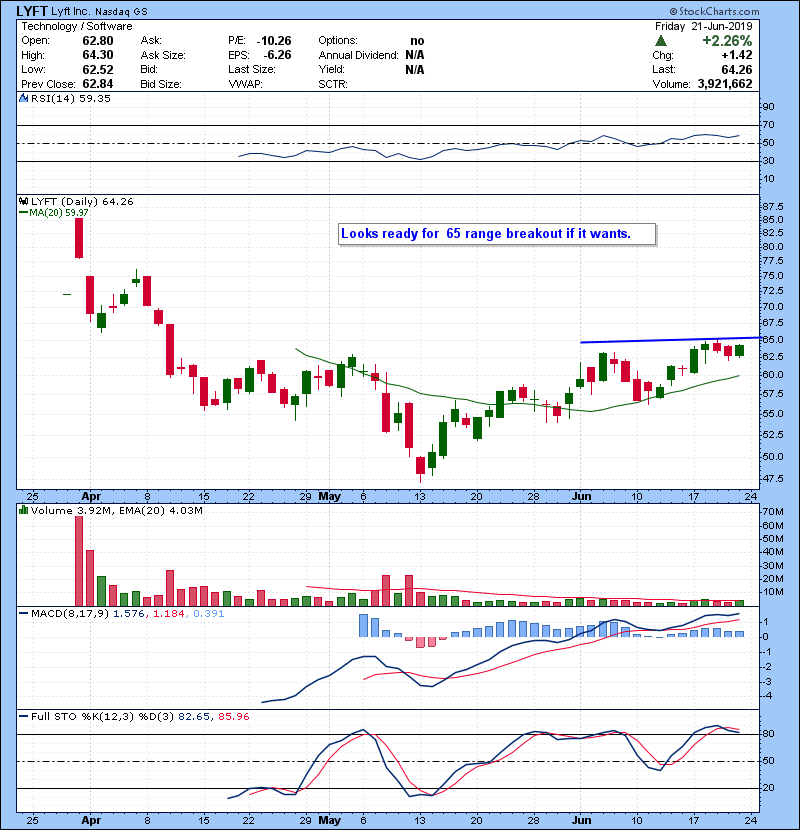Click the 'Volume 3.92M, EMA(20) 4.03M' legend
800x830 pixels.
tap(116, 511)
